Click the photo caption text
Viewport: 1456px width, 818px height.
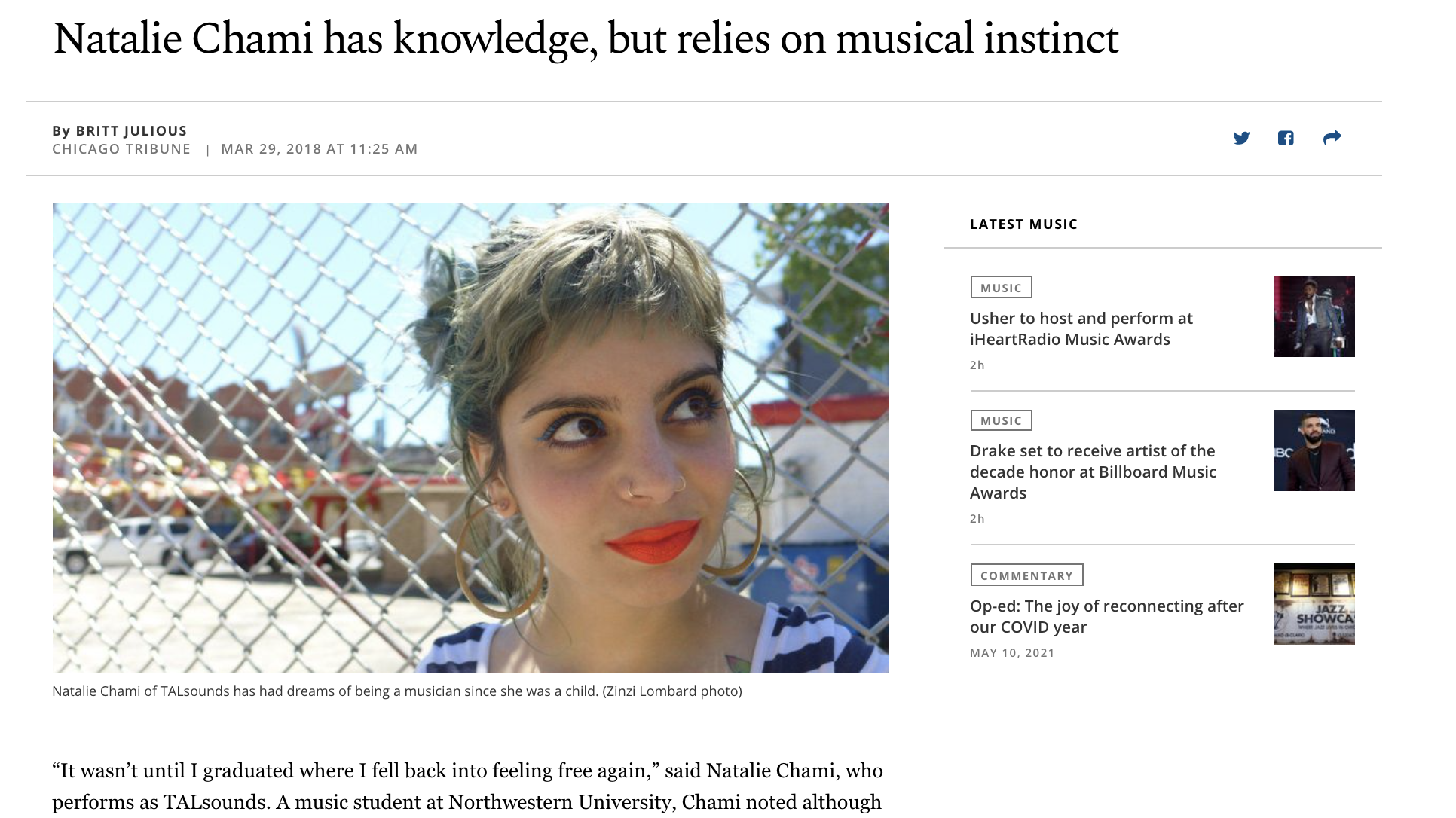396,691
